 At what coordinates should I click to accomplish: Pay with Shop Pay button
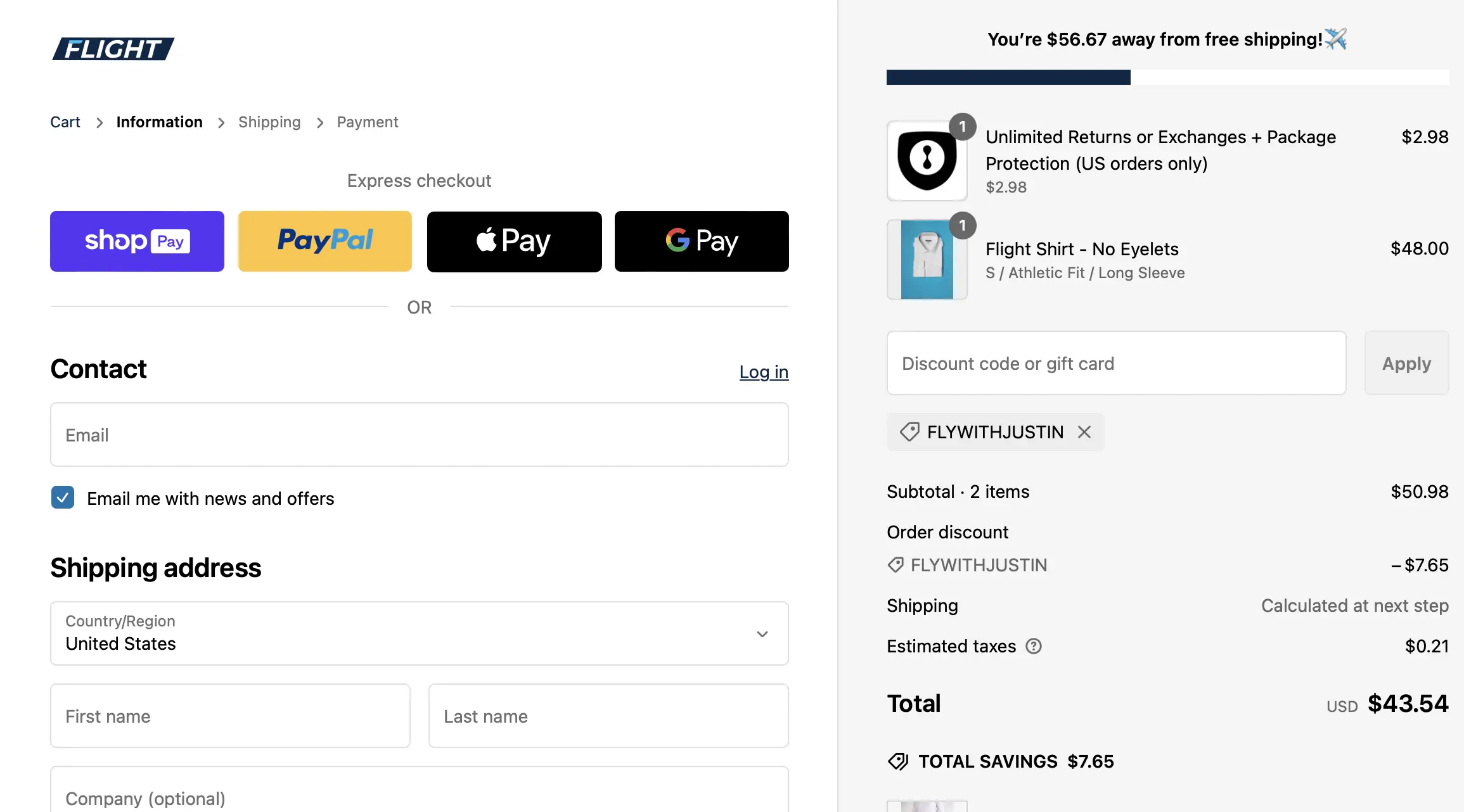(x=137, y=241)
